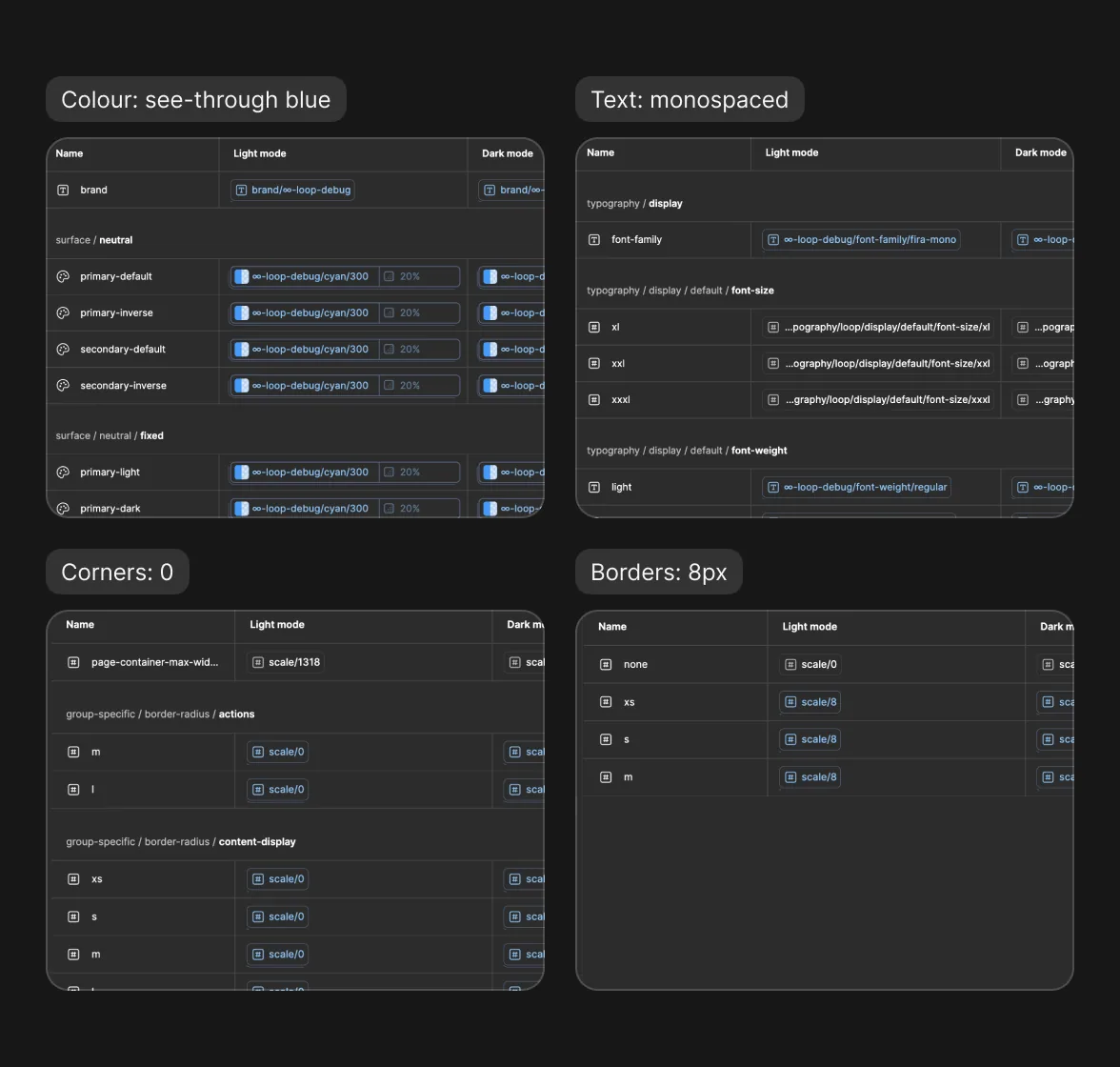
Task: Click the number-type icon beside xxxl font-size
Action: click(x=594, y=399)
